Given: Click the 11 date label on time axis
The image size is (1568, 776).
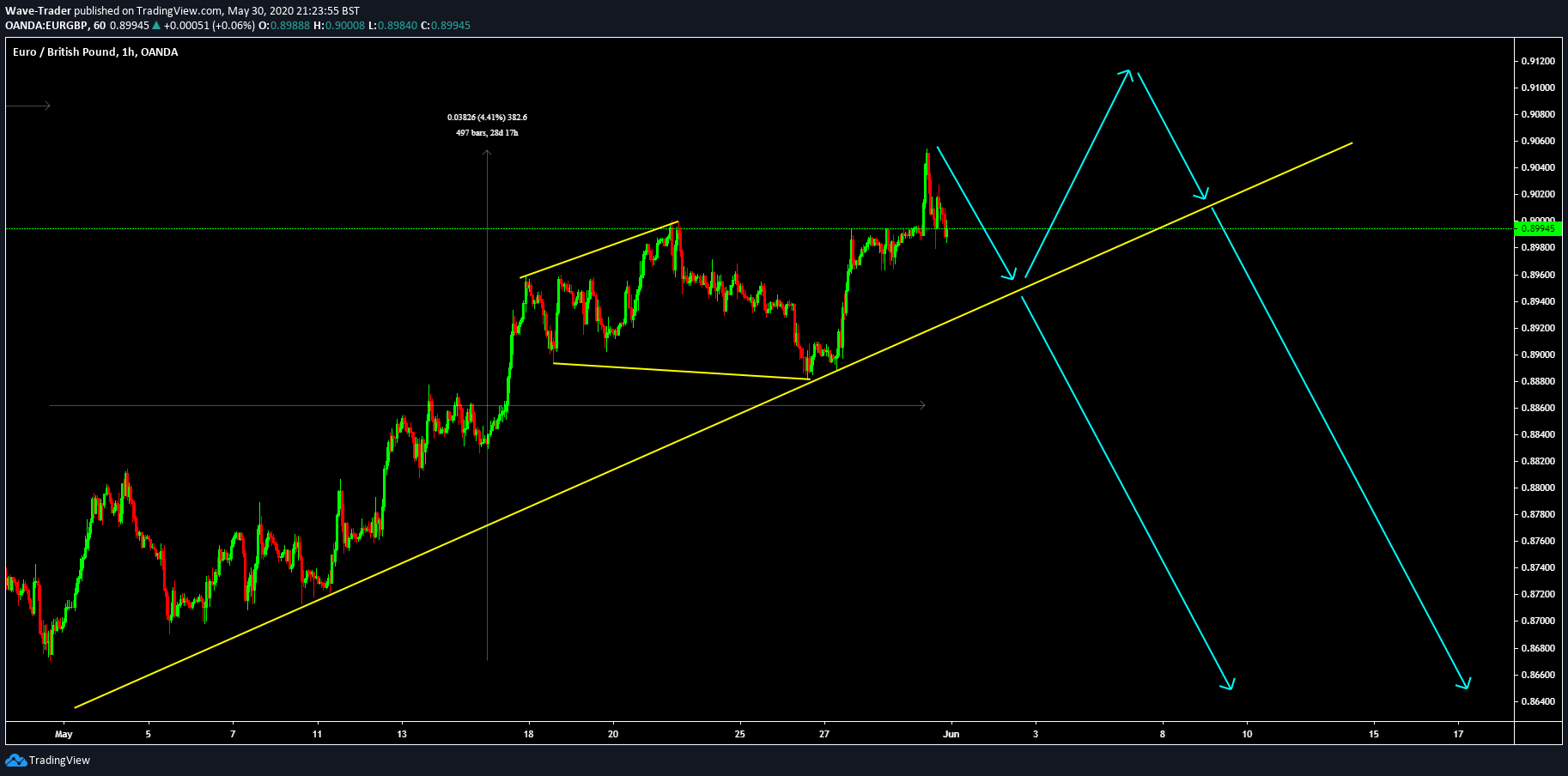Looking at the screenshot, I should (x=318, y=734).
